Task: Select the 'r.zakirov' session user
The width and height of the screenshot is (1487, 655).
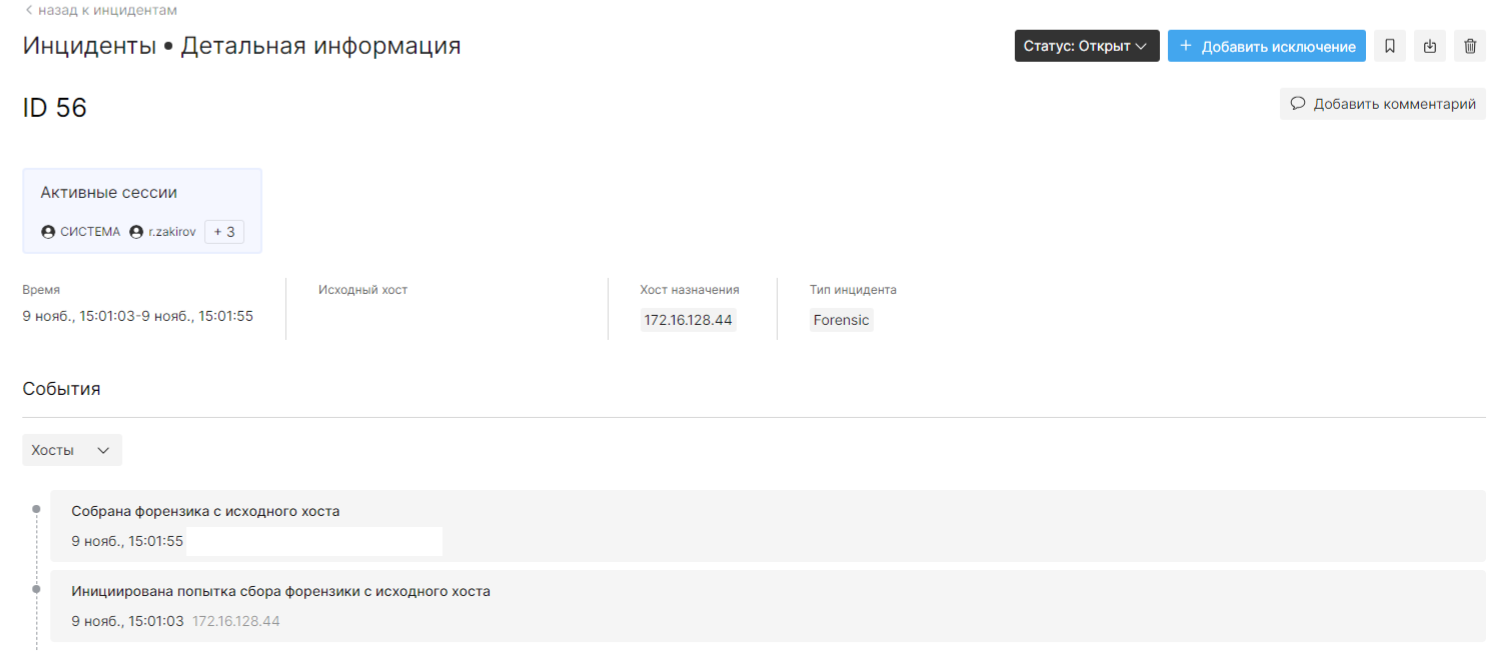Action: click(x=163, y=232)
